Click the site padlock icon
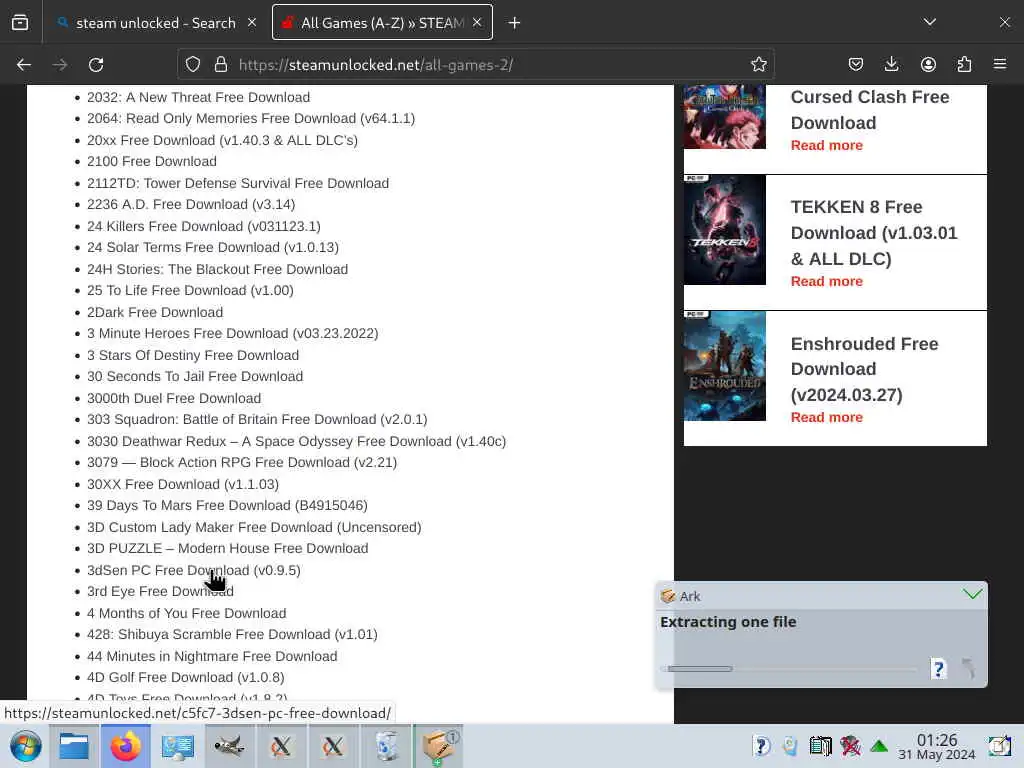Viewport: 1024px width, 768px height. [x=221, y=65]
